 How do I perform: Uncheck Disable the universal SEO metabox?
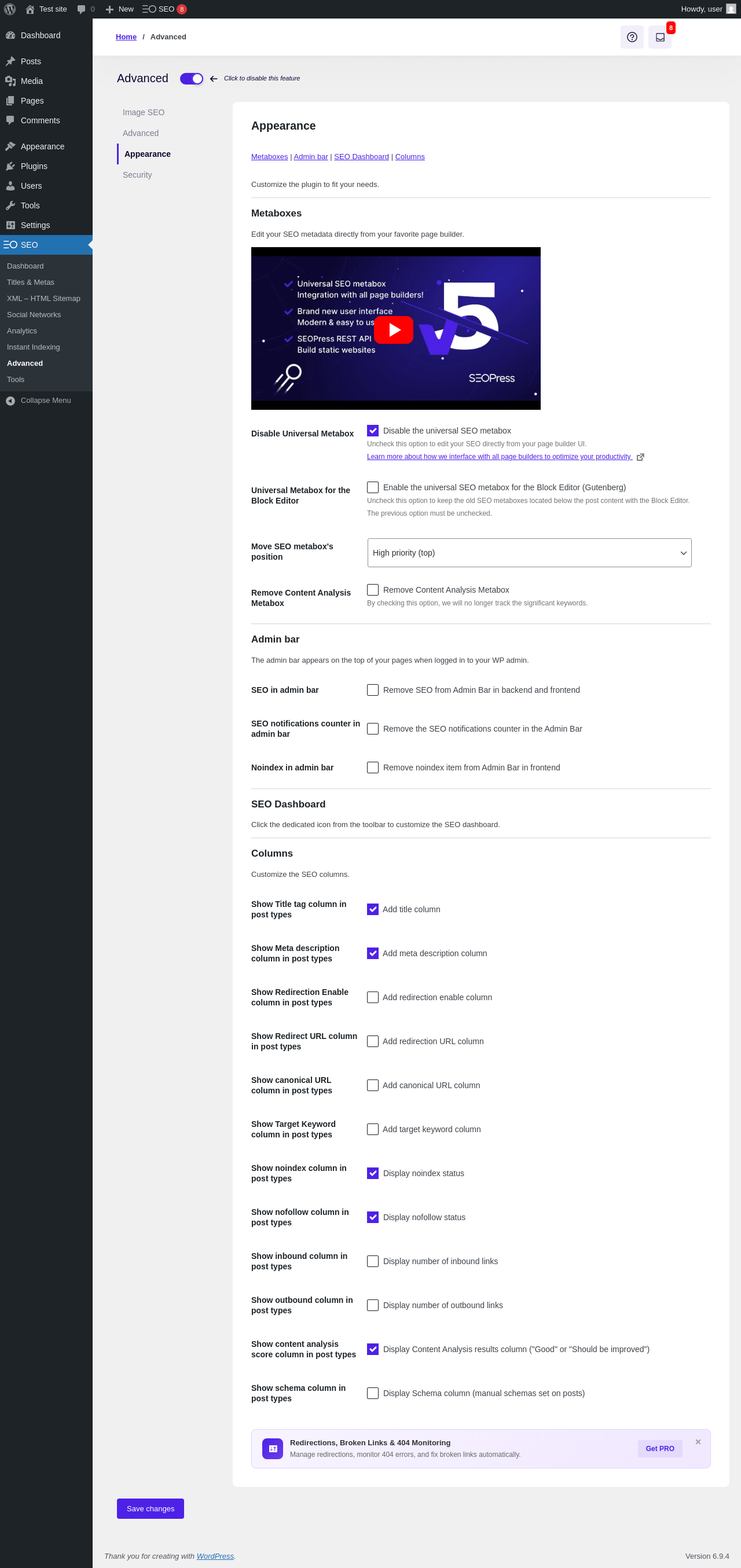click(373, 431)
